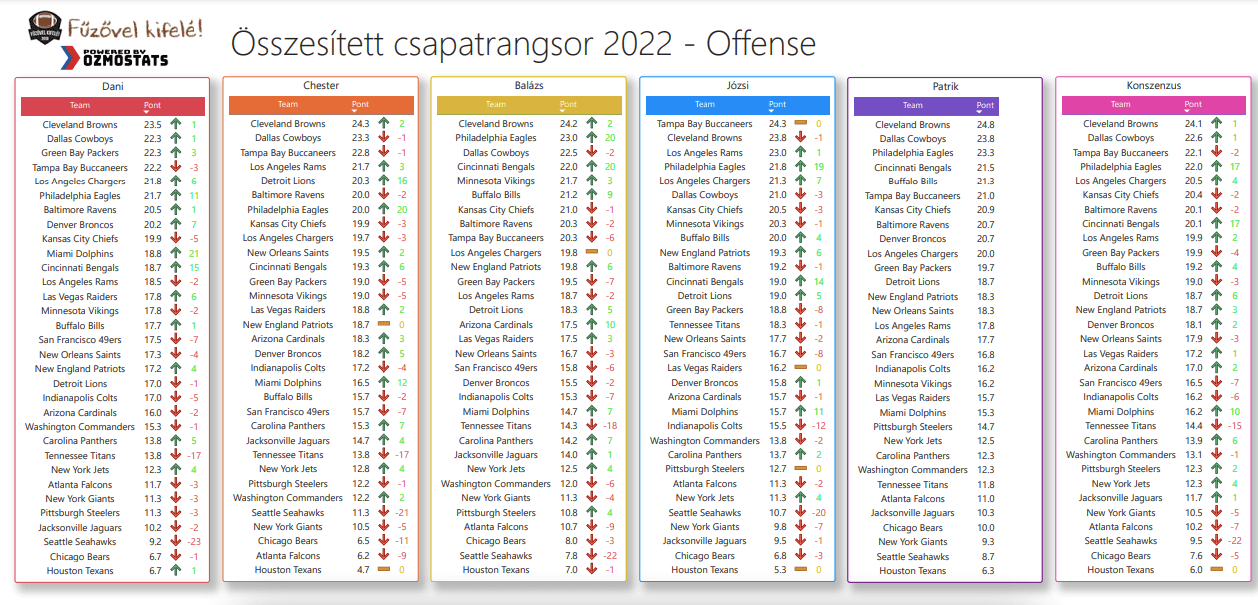Image resolution: width=1258 pixels, height=605 pixels.
Task: Click the Powered by Ozmostats logo
Action: coord(124,59)
